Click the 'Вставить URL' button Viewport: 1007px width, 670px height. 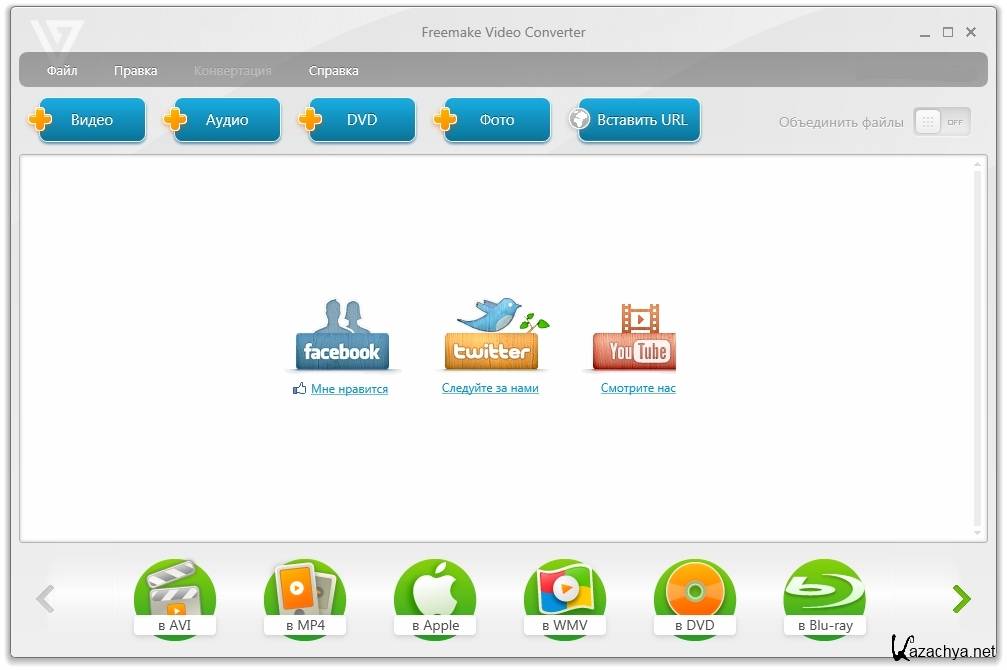[640, 120]
